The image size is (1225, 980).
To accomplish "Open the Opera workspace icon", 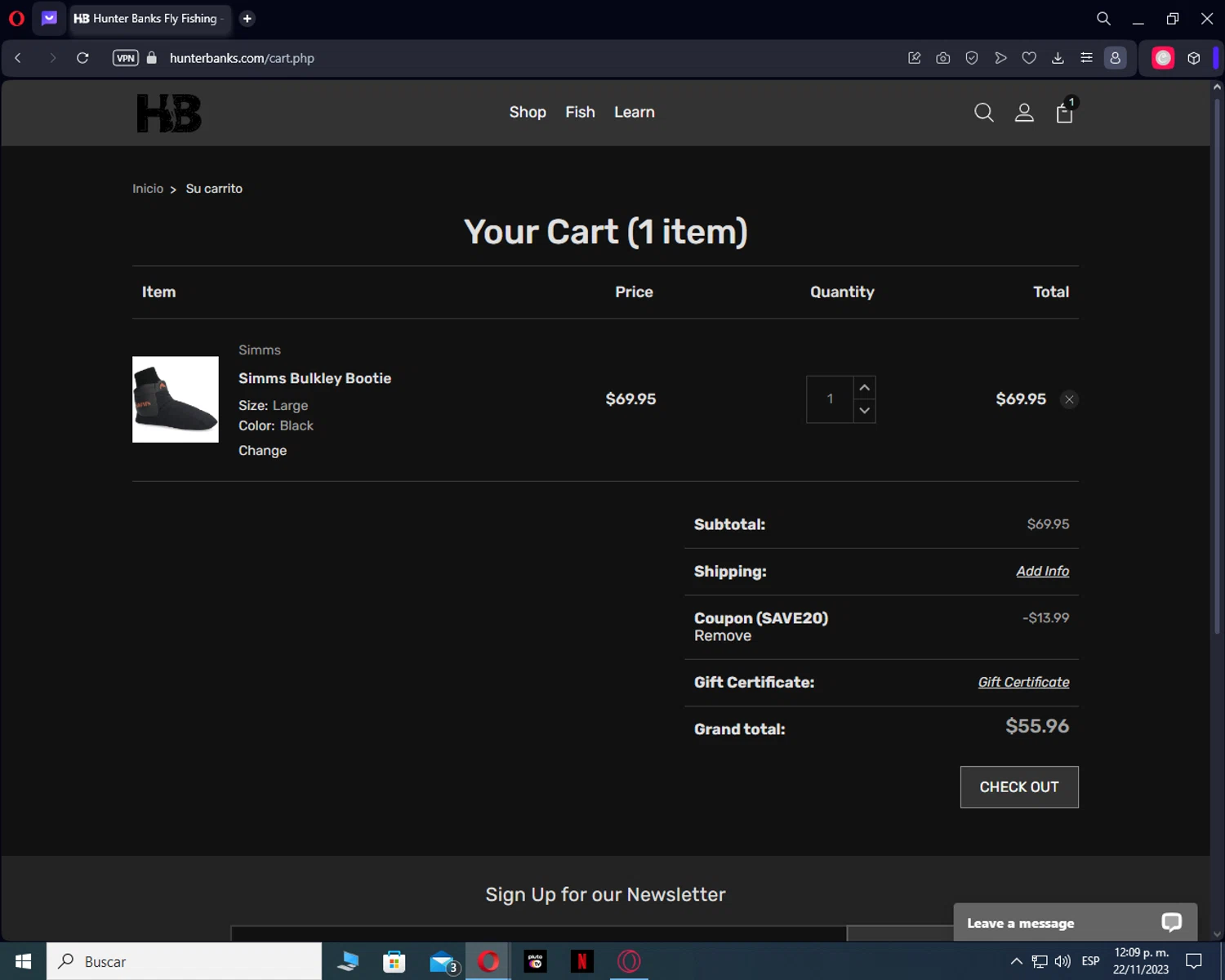I will click(49, 18).
